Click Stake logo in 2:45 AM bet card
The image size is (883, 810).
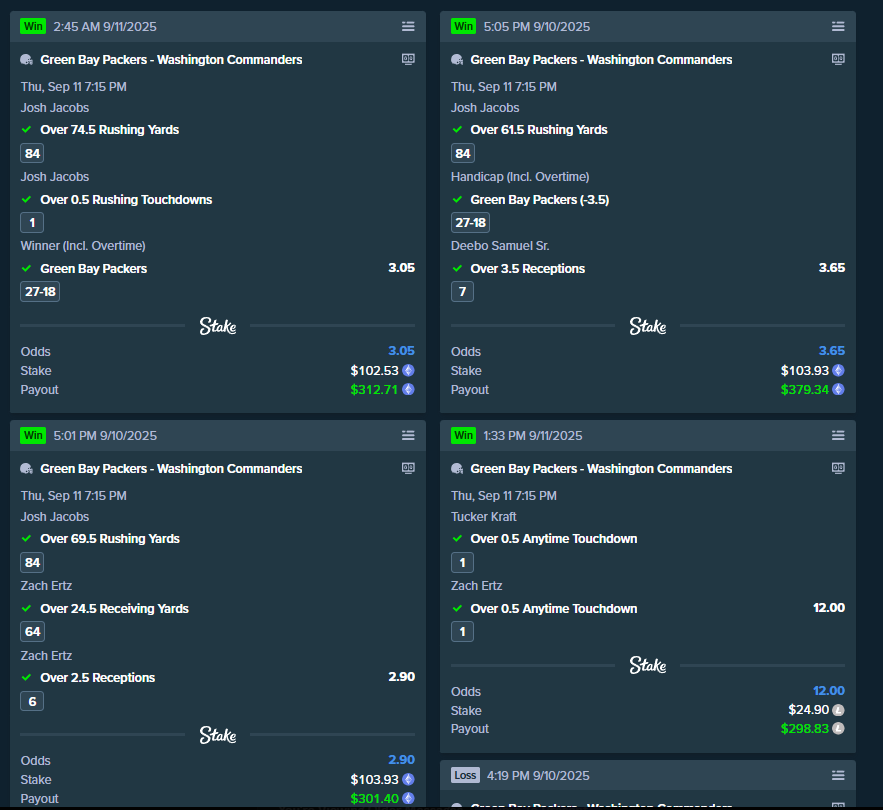tap(217, 326)
